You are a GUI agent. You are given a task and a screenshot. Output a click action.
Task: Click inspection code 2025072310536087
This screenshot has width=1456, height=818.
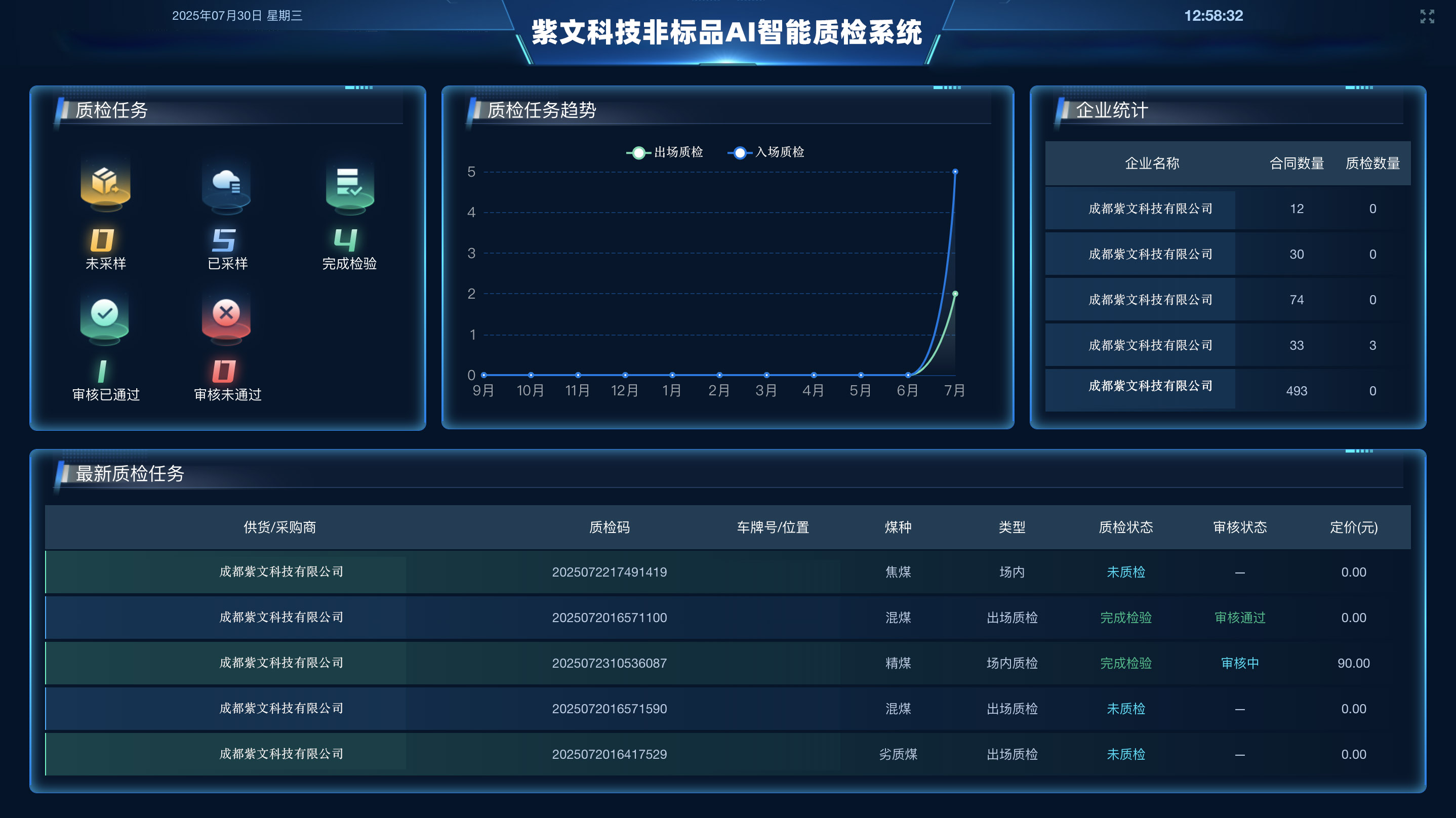pyautogui.click(x=610, y=663)
